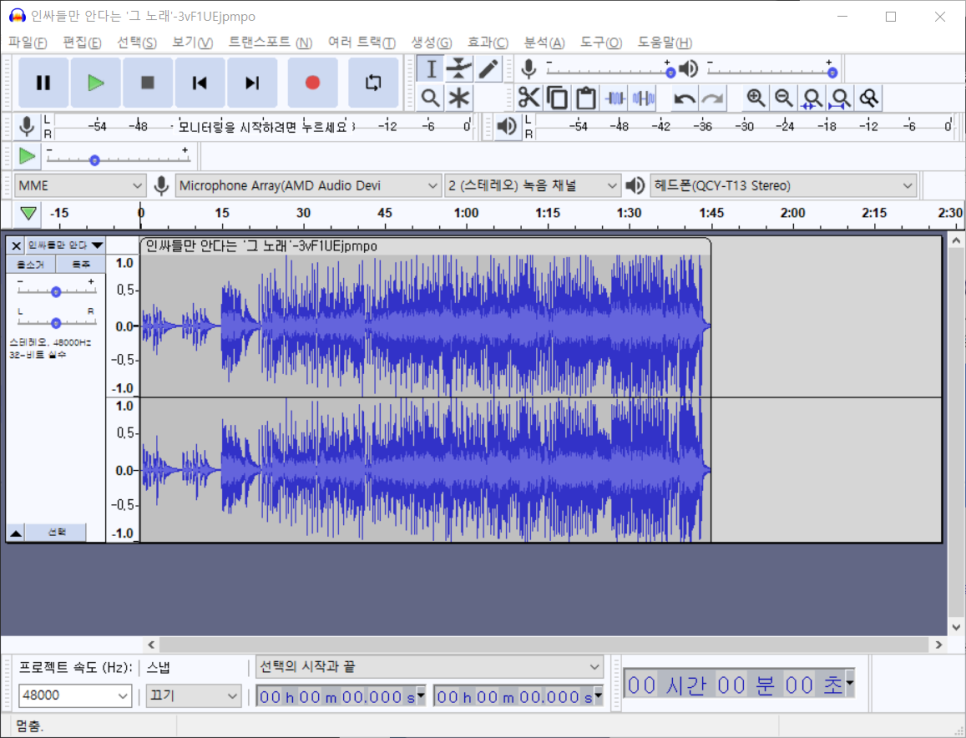This screenshot has width=966, height=738.
Task: Skip to start of project
Action: click(x=200, y=83)
